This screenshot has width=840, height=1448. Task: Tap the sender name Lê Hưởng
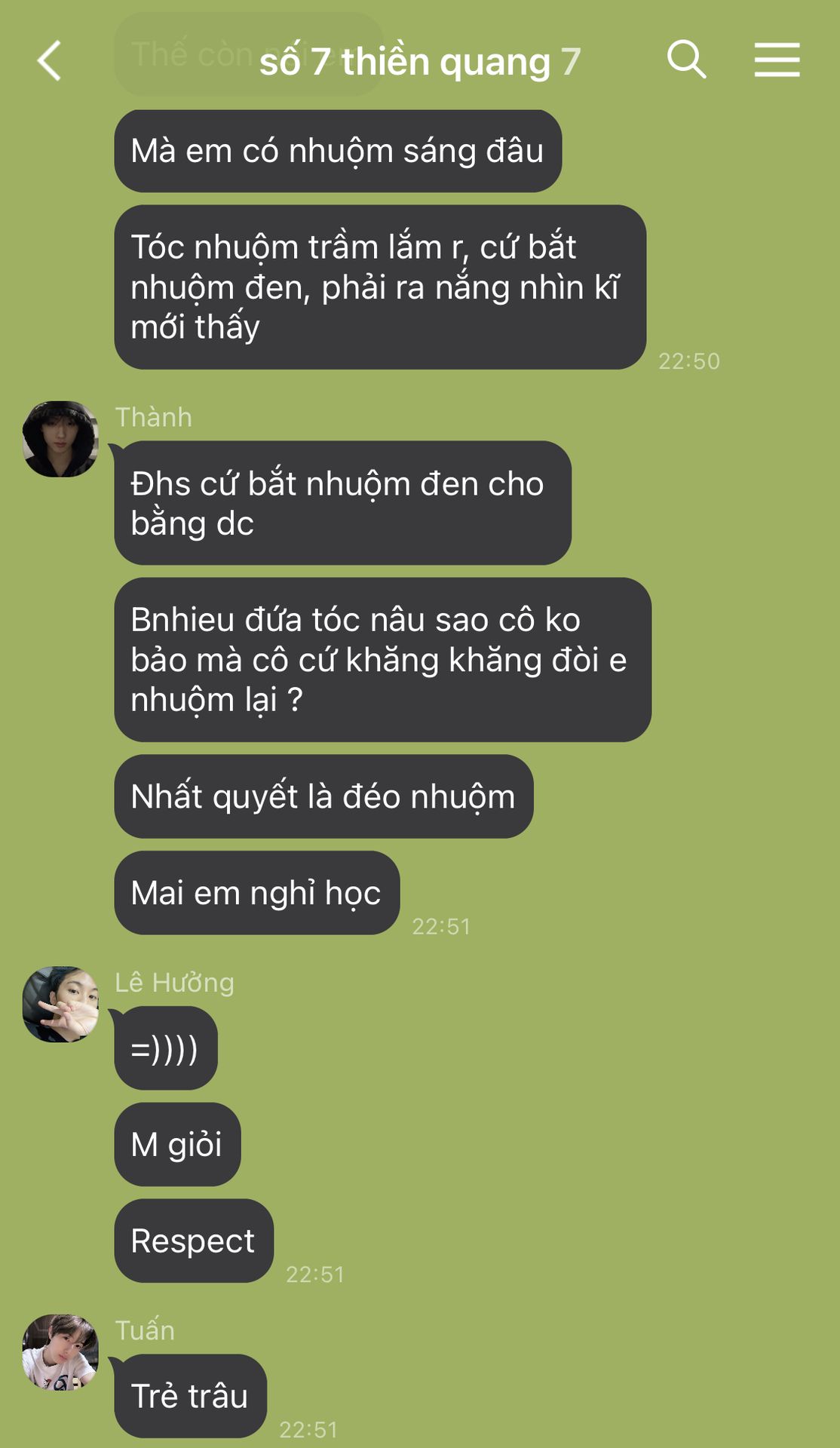(x=175, y=983)
